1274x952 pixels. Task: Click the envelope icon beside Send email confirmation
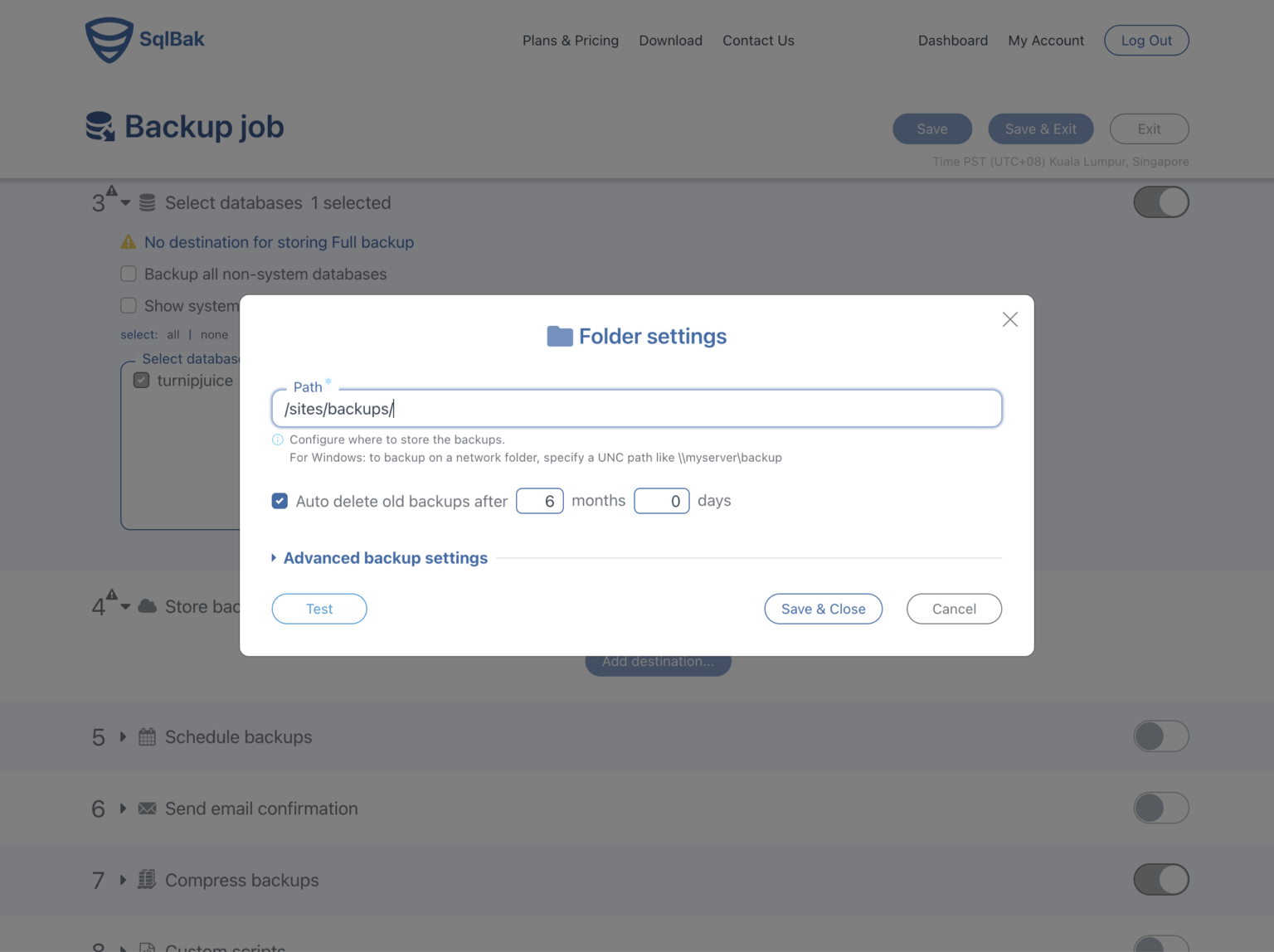pyautogui.click(x=146, y=808)
